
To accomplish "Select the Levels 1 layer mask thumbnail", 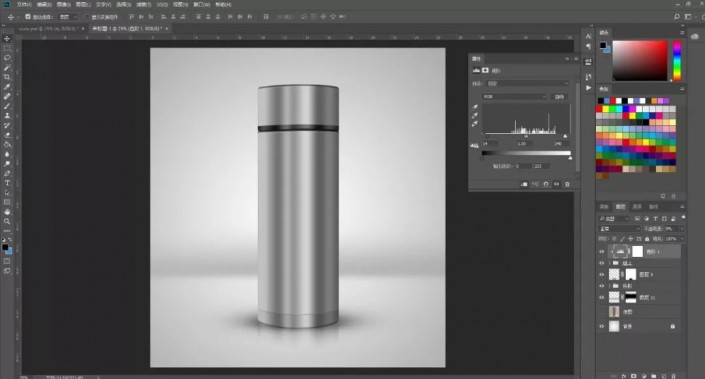I will (638, 251).
